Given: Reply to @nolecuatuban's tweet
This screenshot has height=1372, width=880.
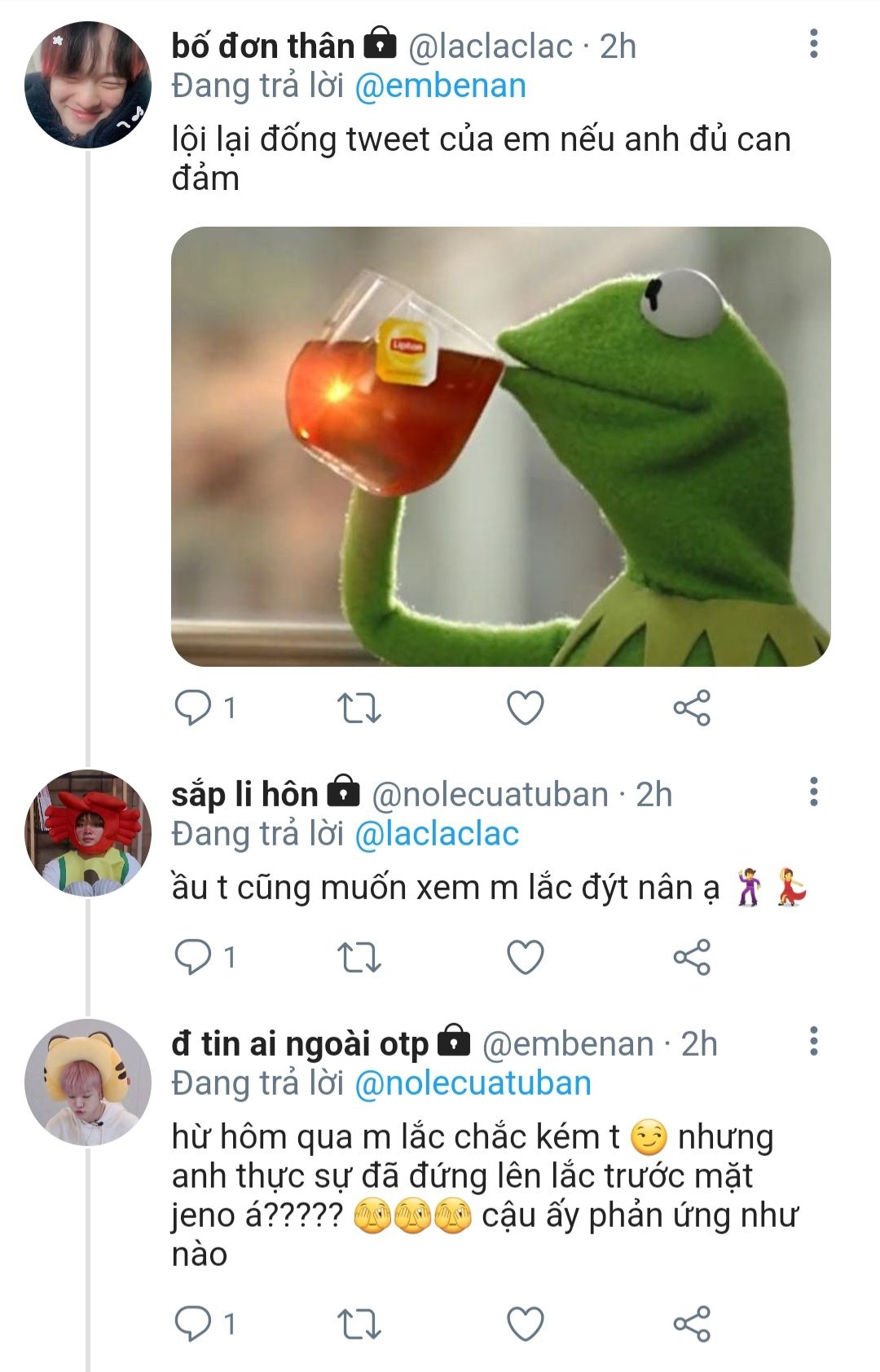Looking at the screenshot, I should click(x=193, y=957).
